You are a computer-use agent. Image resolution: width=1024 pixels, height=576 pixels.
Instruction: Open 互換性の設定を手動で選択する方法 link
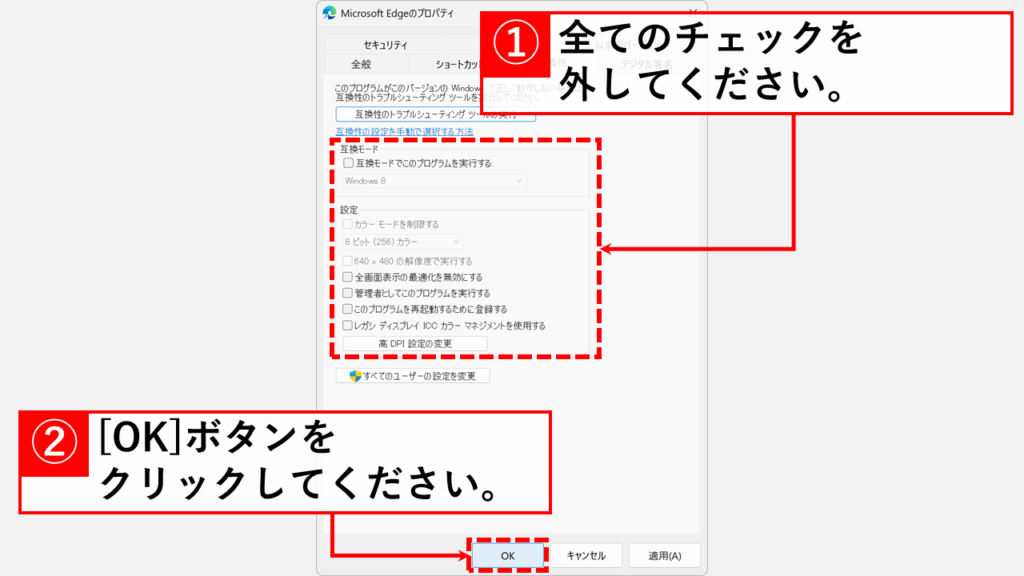pyautogui.click(x=404, y=132)
